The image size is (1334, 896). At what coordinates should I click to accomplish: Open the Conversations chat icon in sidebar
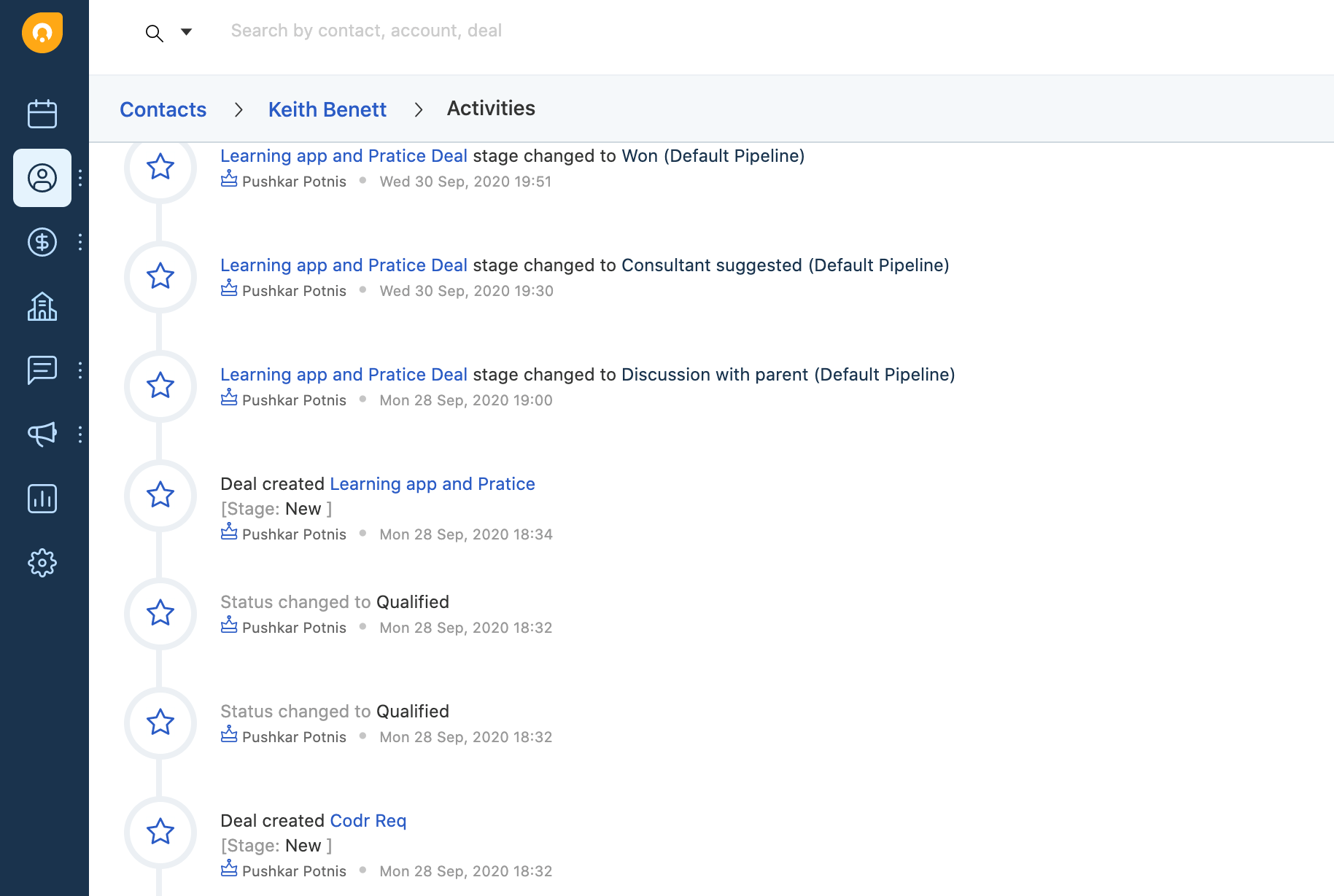[42, 370]
